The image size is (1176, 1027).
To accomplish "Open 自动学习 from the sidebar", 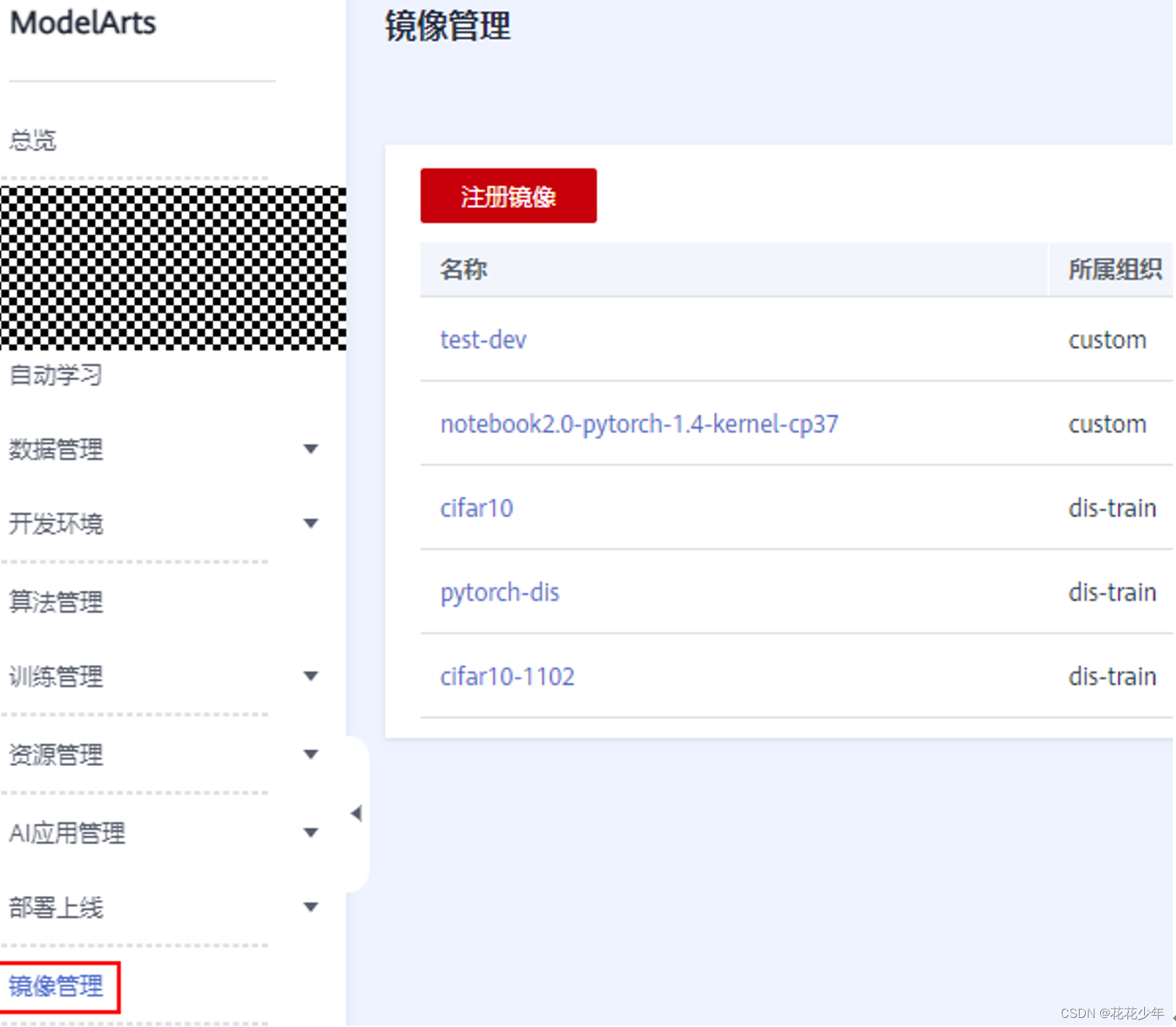I will [x=55, y=375].
